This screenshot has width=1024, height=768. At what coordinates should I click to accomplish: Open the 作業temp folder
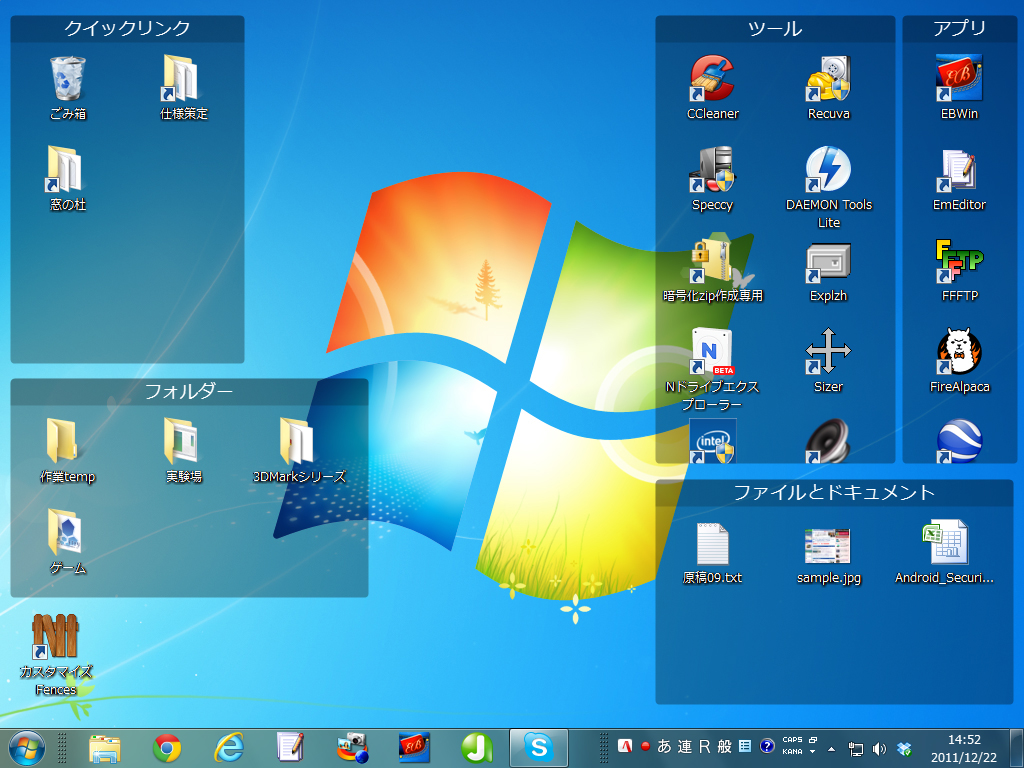click(x=68, y=450)
